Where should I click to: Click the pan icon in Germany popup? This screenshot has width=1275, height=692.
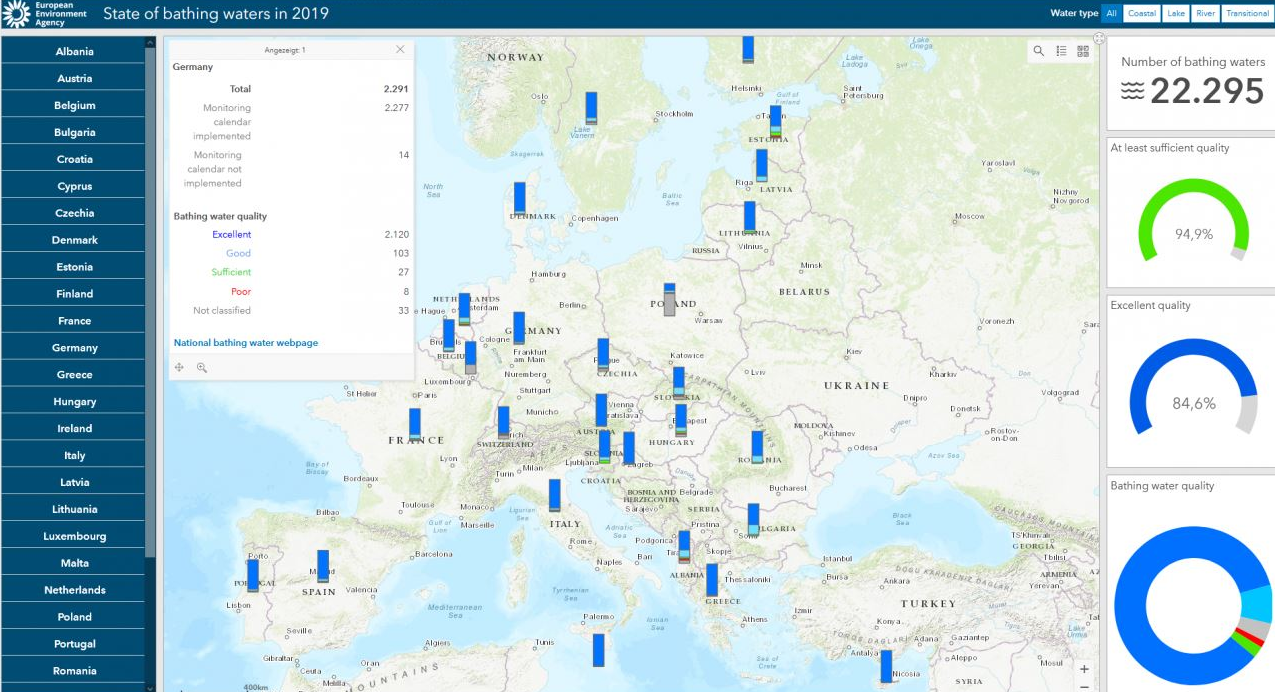180,368
